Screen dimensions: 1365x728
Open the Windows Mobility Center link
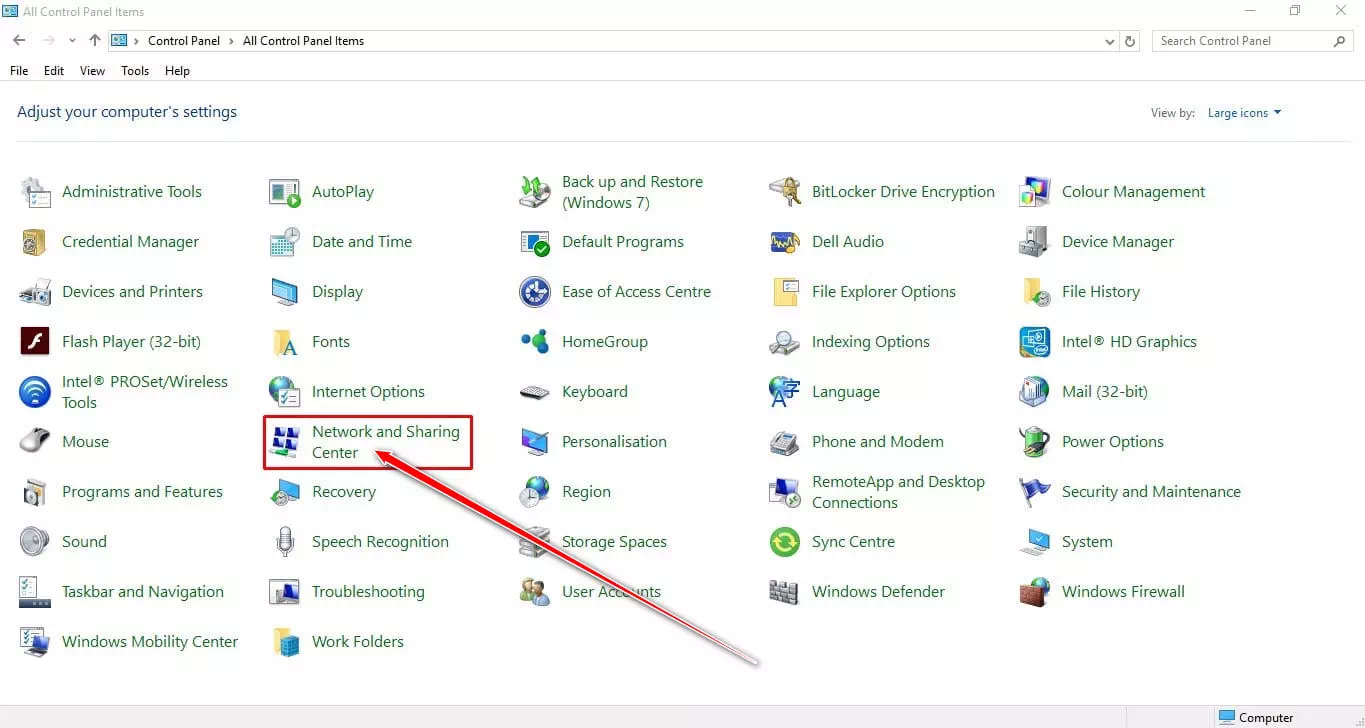150,642
